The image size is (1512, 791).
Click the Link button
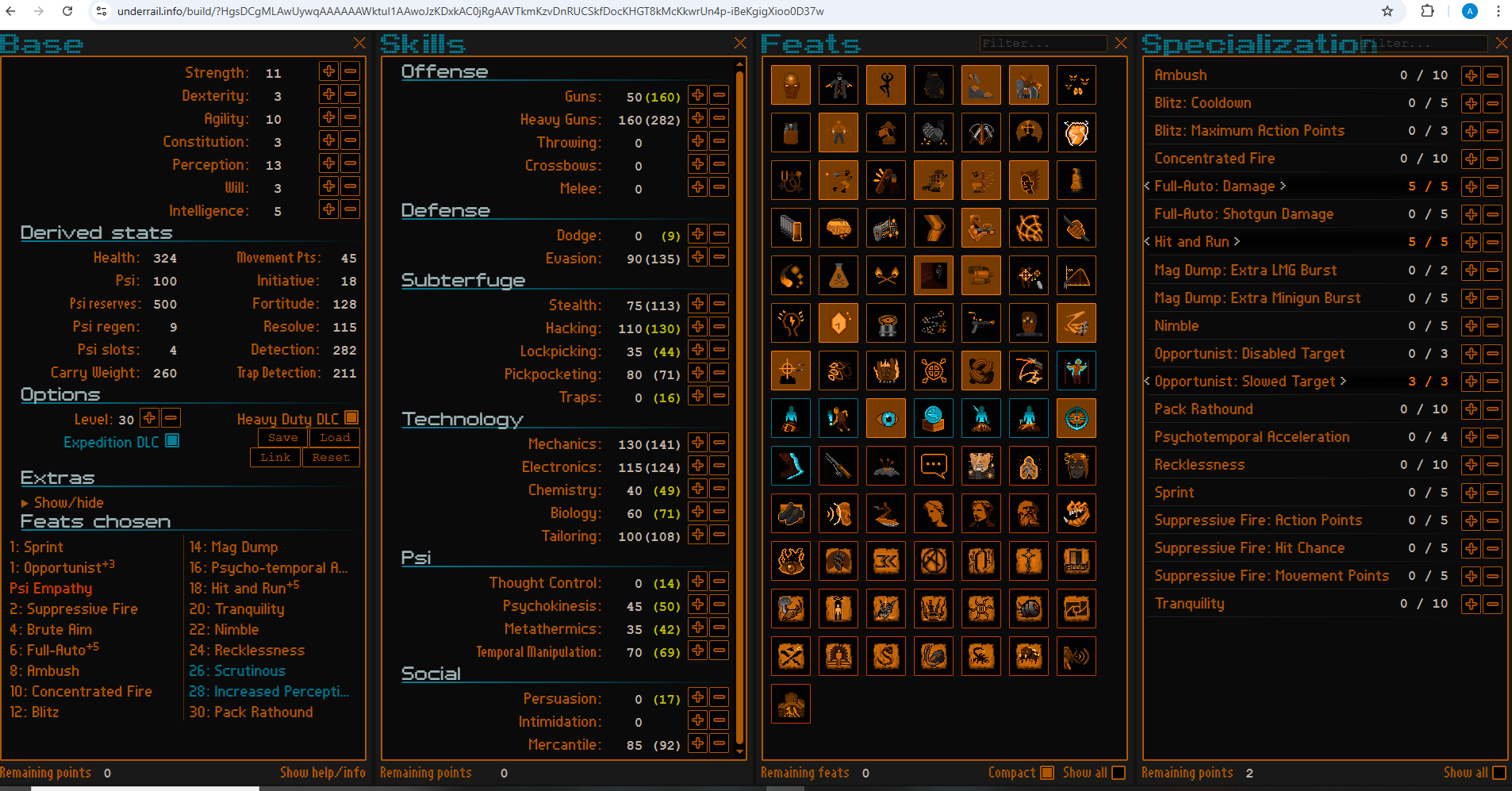[x=275, y=457]
